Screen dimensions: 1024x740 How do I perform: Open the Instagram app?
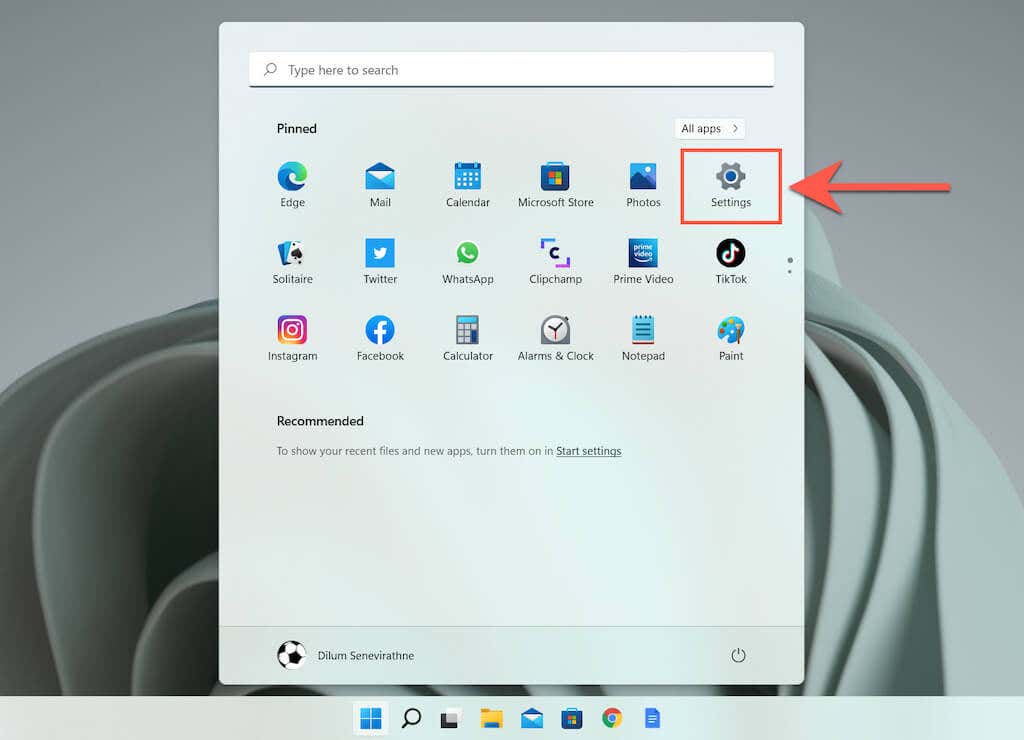coord(292,339)
